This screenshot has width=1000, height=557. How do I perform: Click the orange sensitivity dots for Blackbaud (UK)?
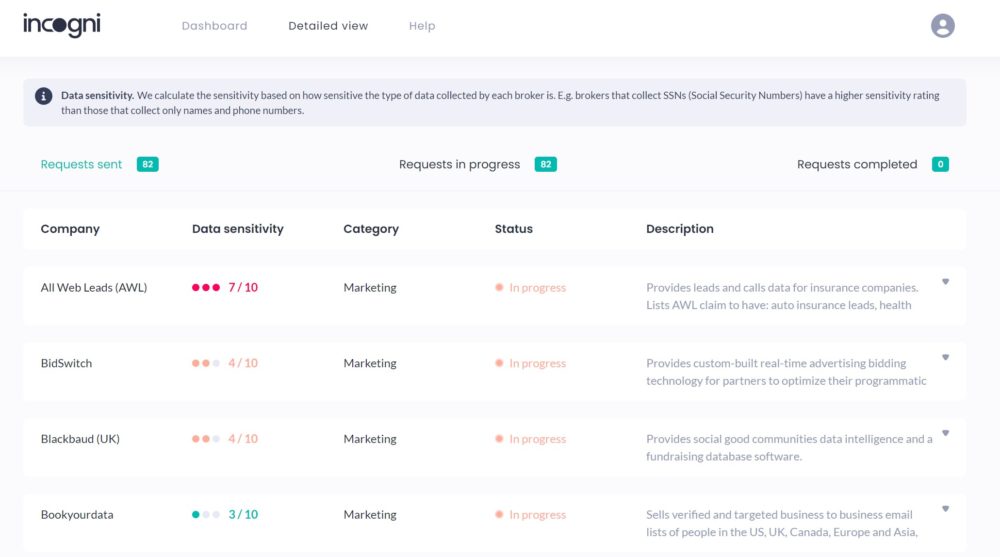point(206,439)
